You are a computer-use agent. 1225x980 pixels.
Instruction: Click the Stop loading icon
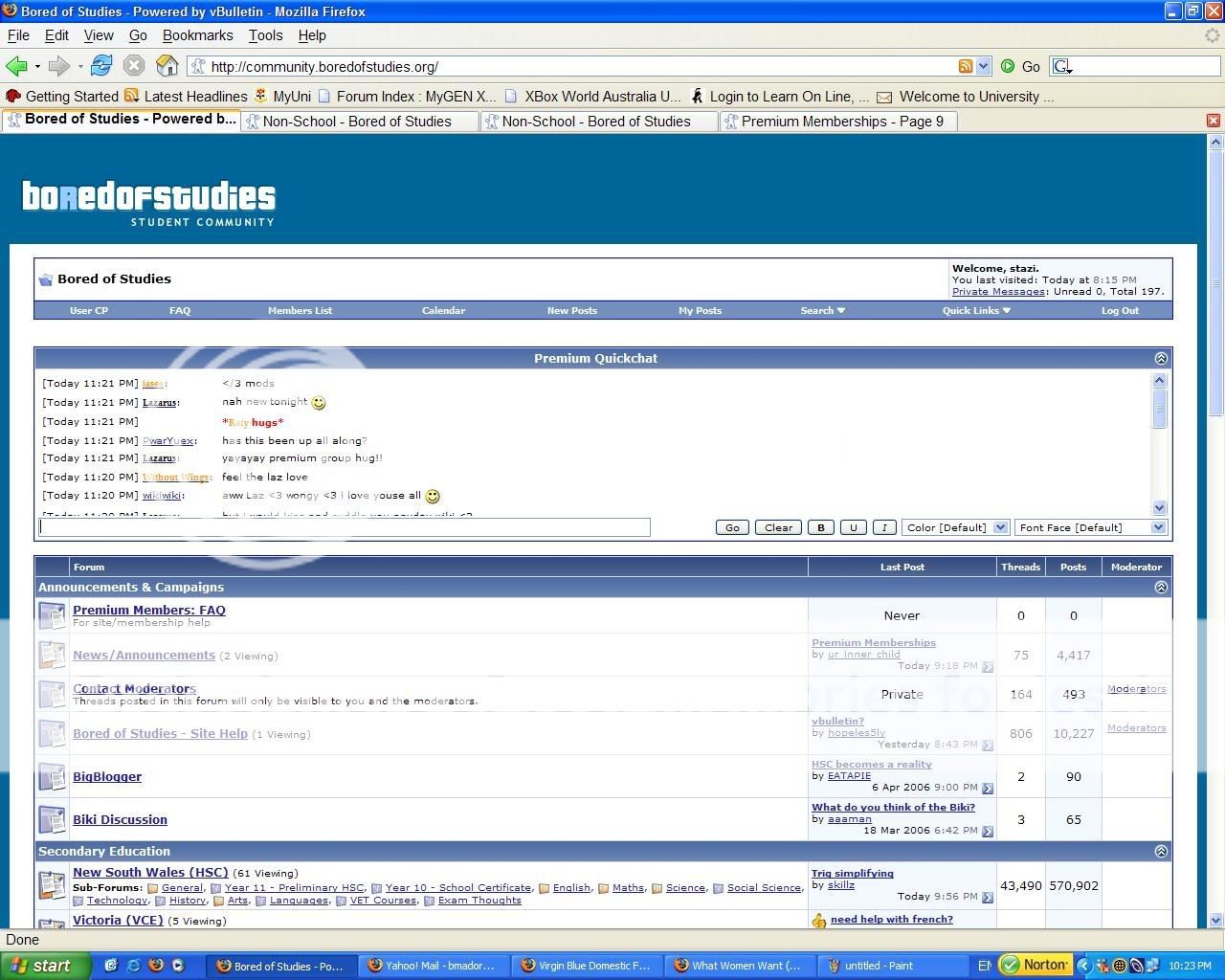click(x=134, y=66)
